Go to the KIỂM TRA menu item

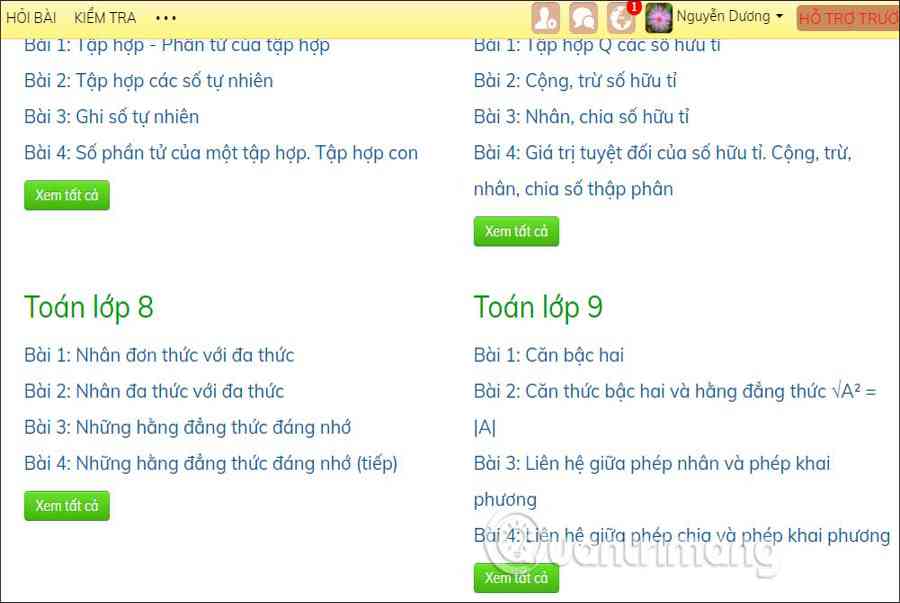105,18
